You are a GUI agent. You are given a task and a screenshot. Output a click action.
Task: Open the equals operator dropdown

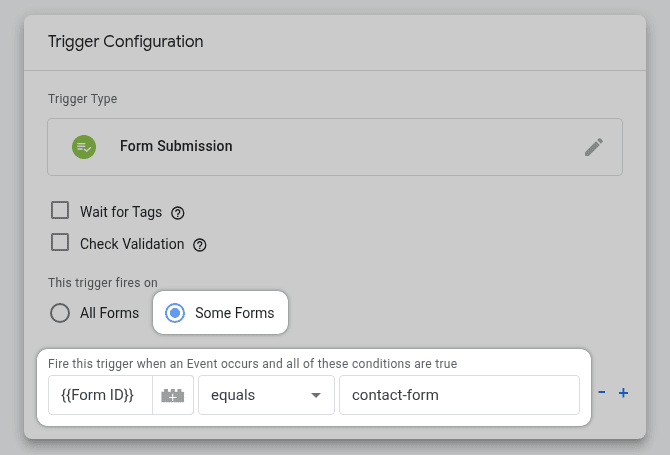266,395
